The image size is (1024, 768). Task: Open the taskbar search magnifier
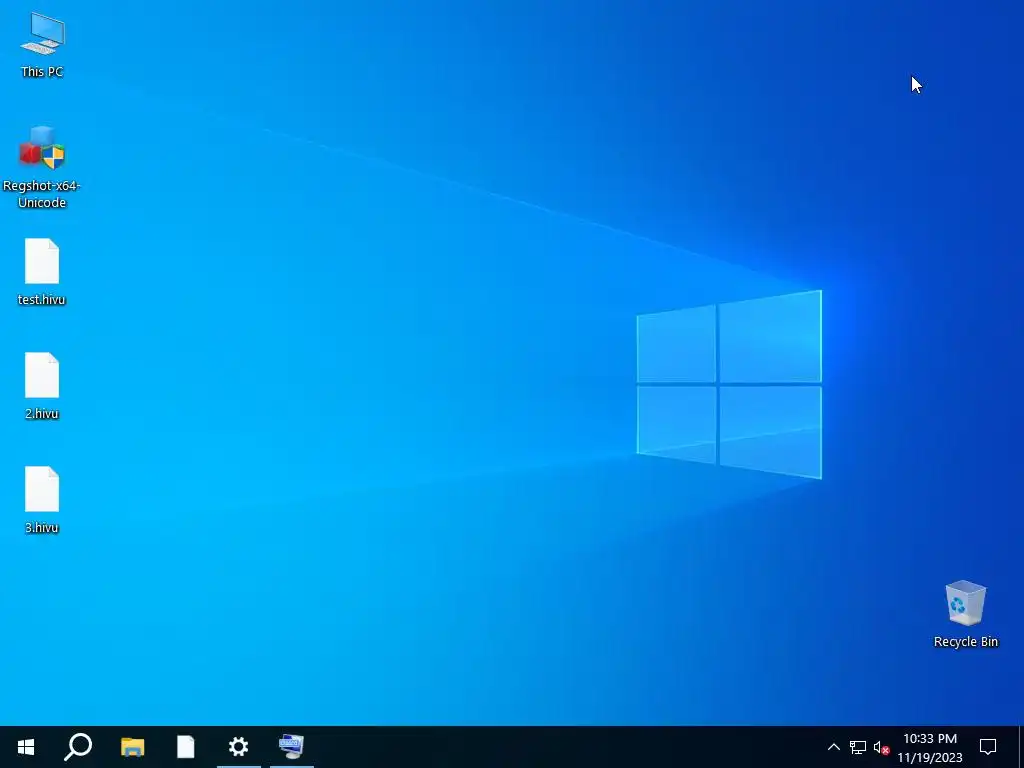tap(78, 747)
